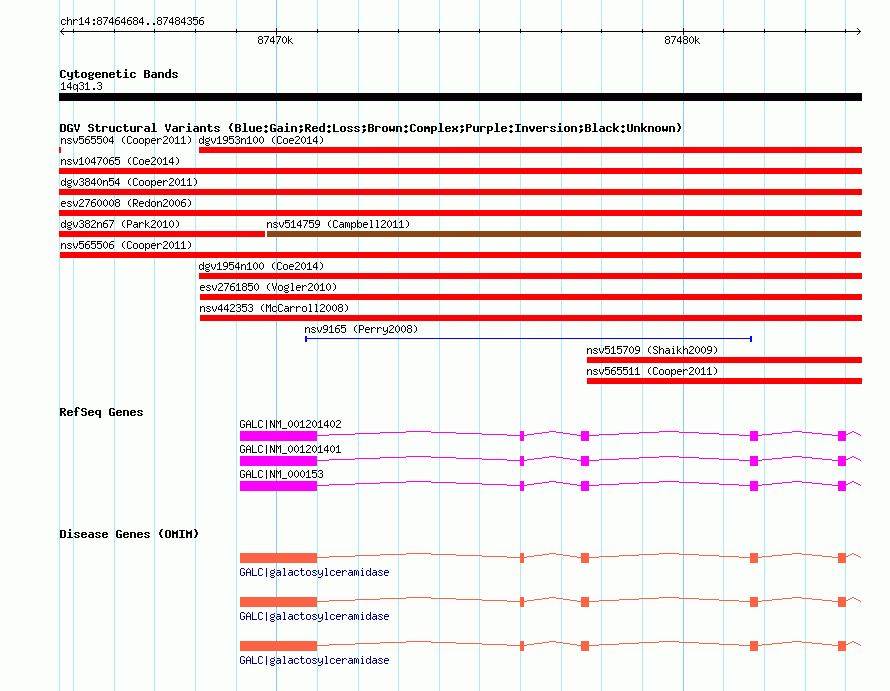Select the red loss bar for esv2761850
Image resolution: width=890 pixels, height=691 pixels.
(x=531, y=297)
